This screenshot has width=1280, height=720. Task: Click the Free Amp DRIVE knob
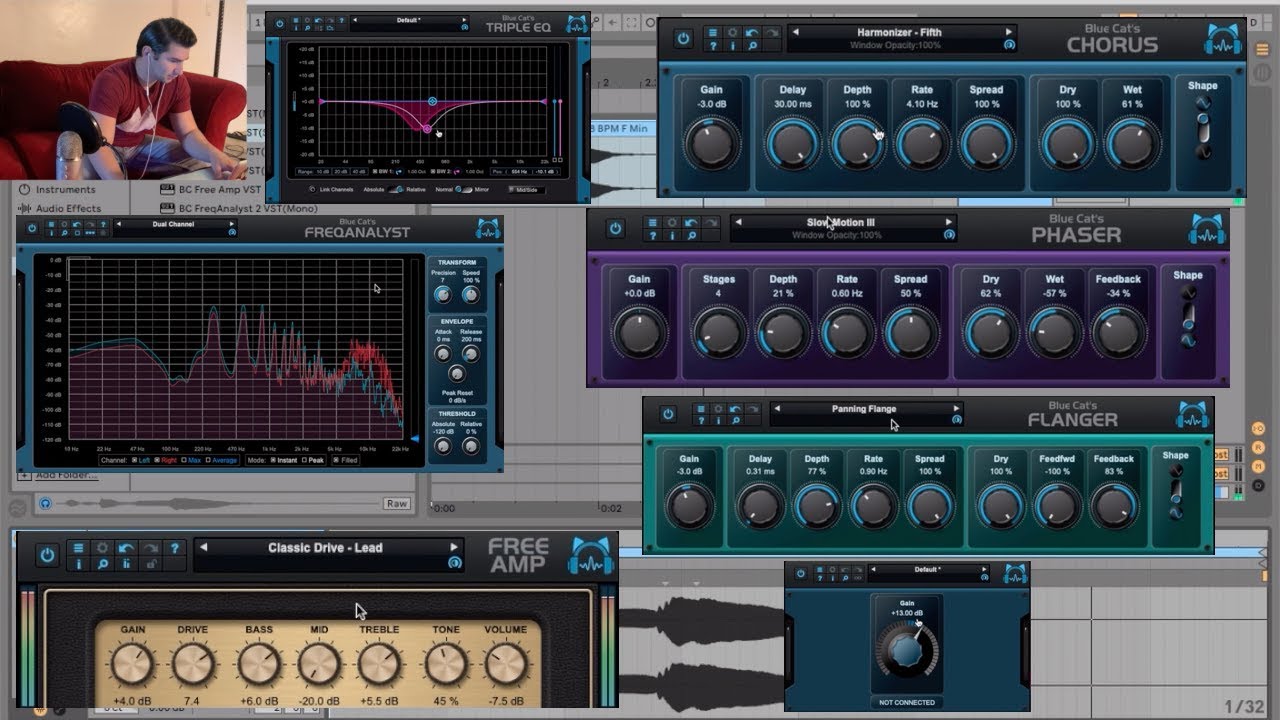(194, 664)
